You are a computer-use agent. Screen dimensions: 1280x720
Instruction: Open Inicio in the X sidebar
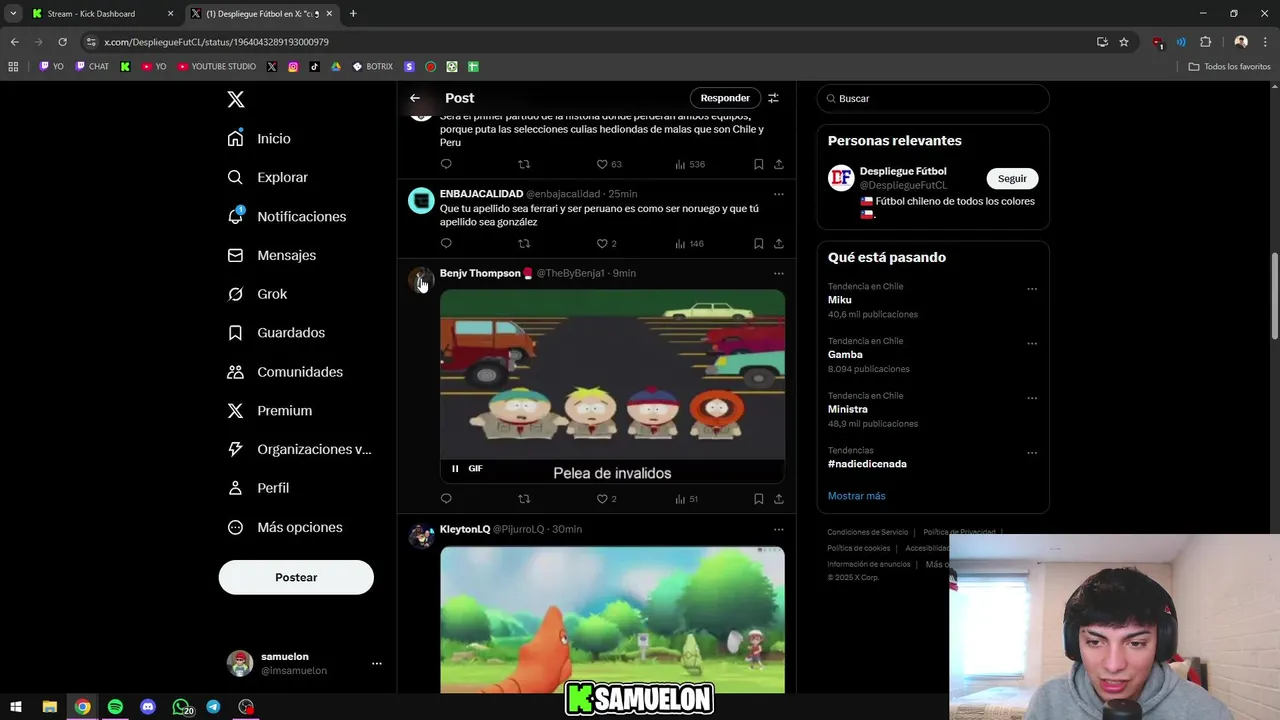260,138
